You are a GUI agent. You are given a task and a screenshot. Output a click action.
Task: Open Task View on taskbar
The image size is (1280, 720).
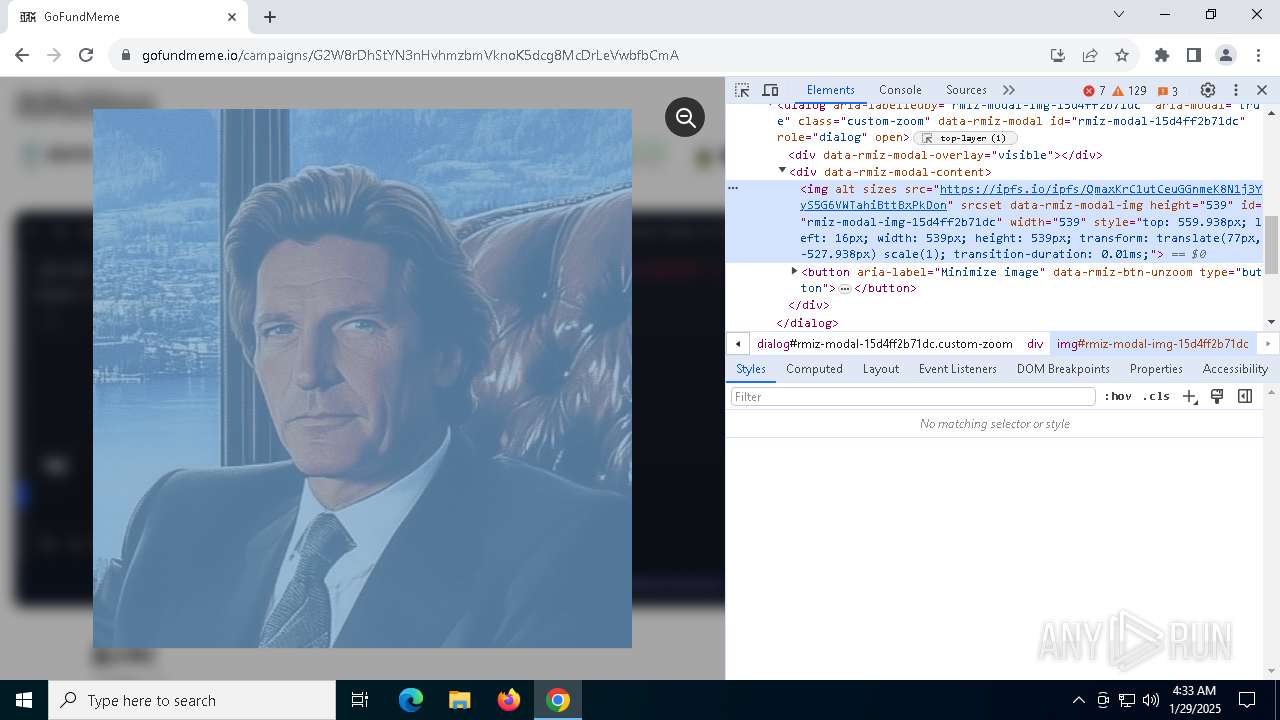pos(360,700)
